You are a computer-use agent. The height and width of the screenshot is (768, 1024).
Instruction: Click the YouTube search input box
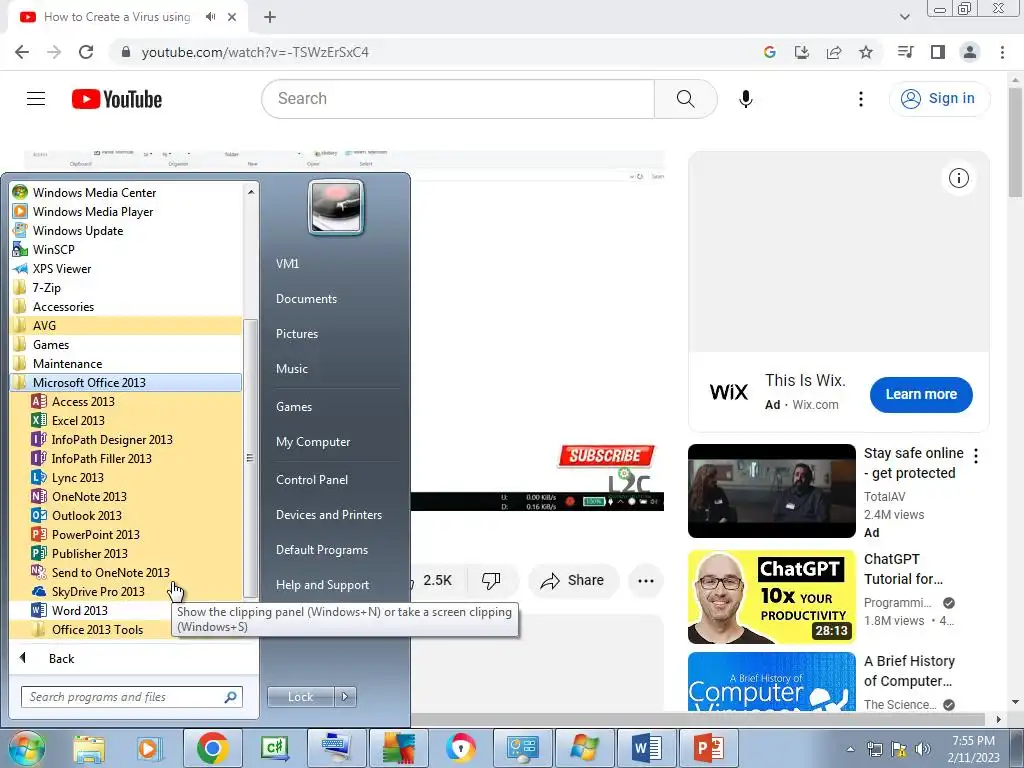click(x=458, y=99)
